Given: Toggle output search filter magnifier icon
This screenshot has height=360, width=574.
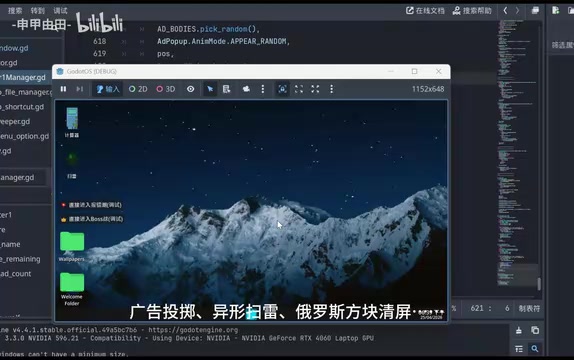Looking at the screenshot, I should 535,349.
